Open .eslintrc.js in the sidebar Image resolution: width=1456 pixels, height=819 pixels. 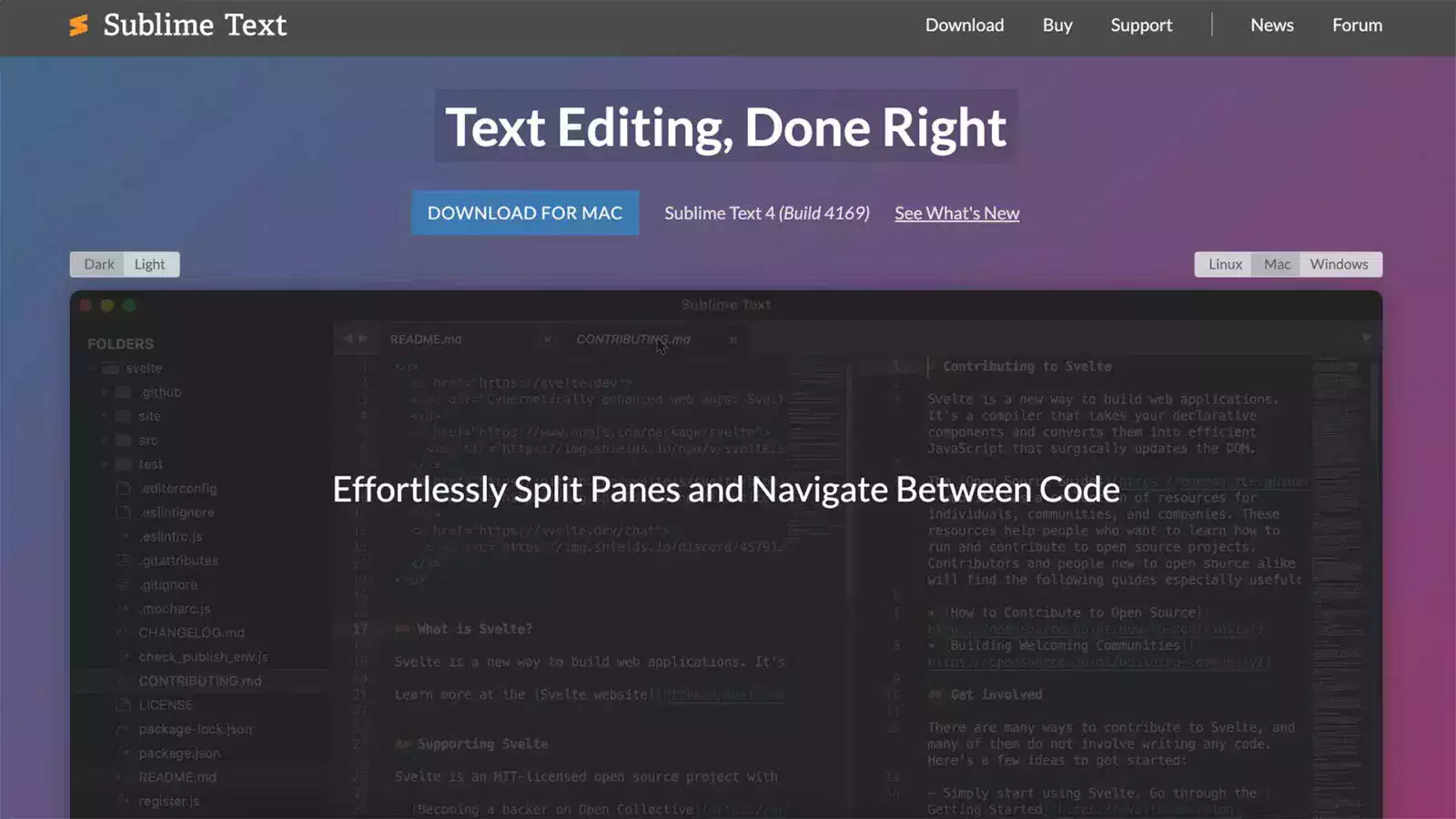pos(170,537)
